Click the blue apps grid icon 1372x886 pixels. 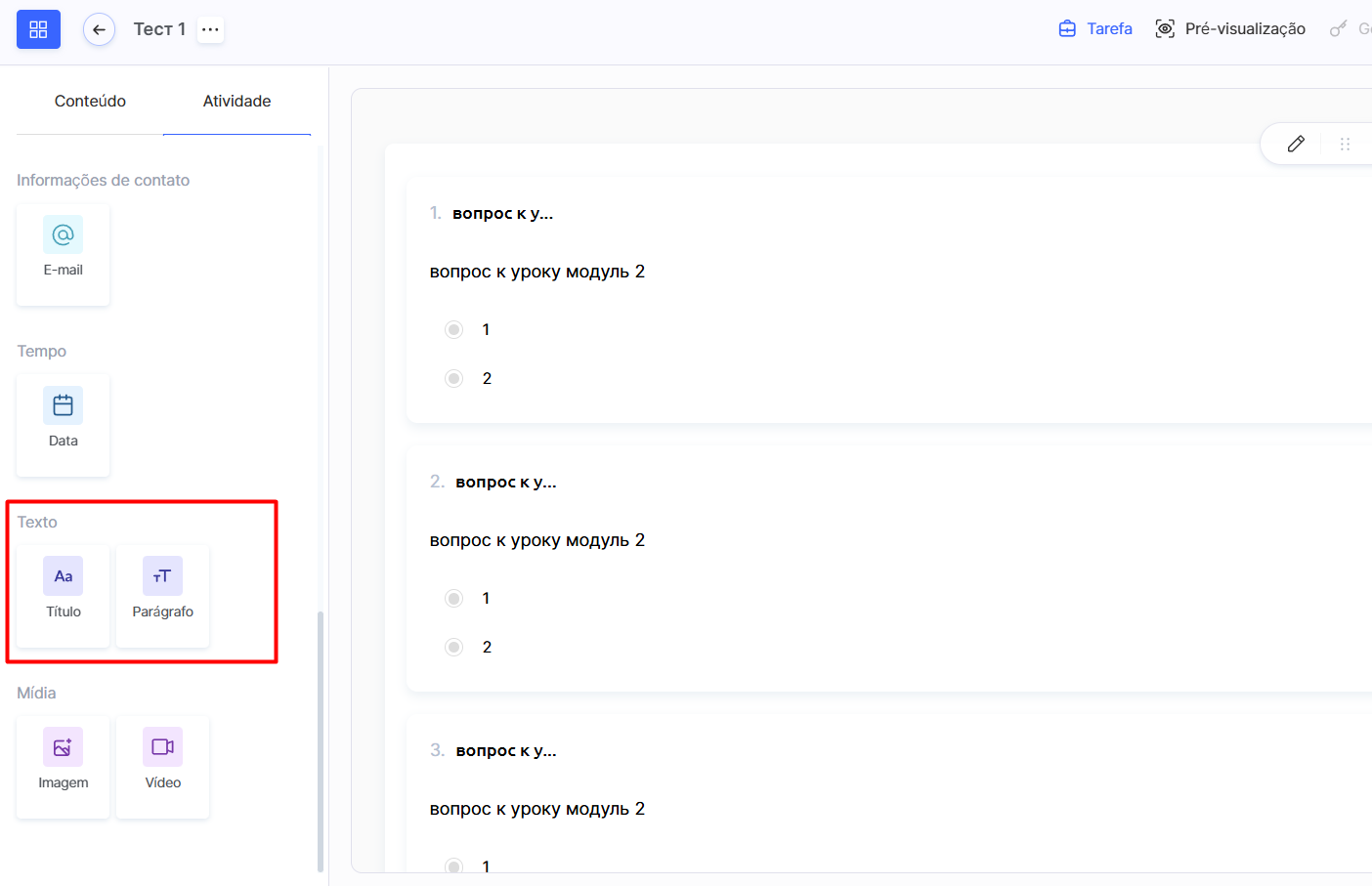click(38, 29)
